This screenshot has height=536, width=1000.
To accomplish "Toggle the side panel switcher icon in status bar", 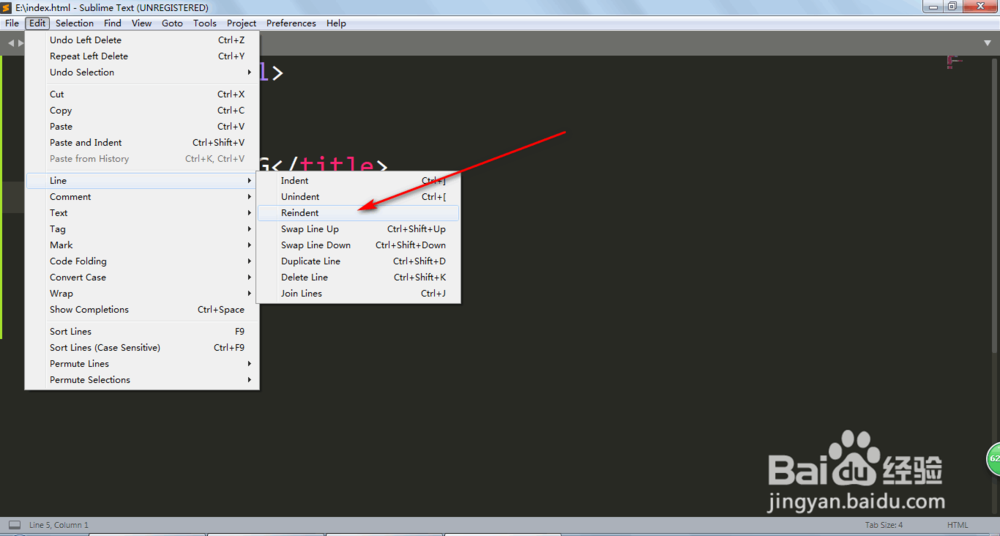I will pos(14,525).
